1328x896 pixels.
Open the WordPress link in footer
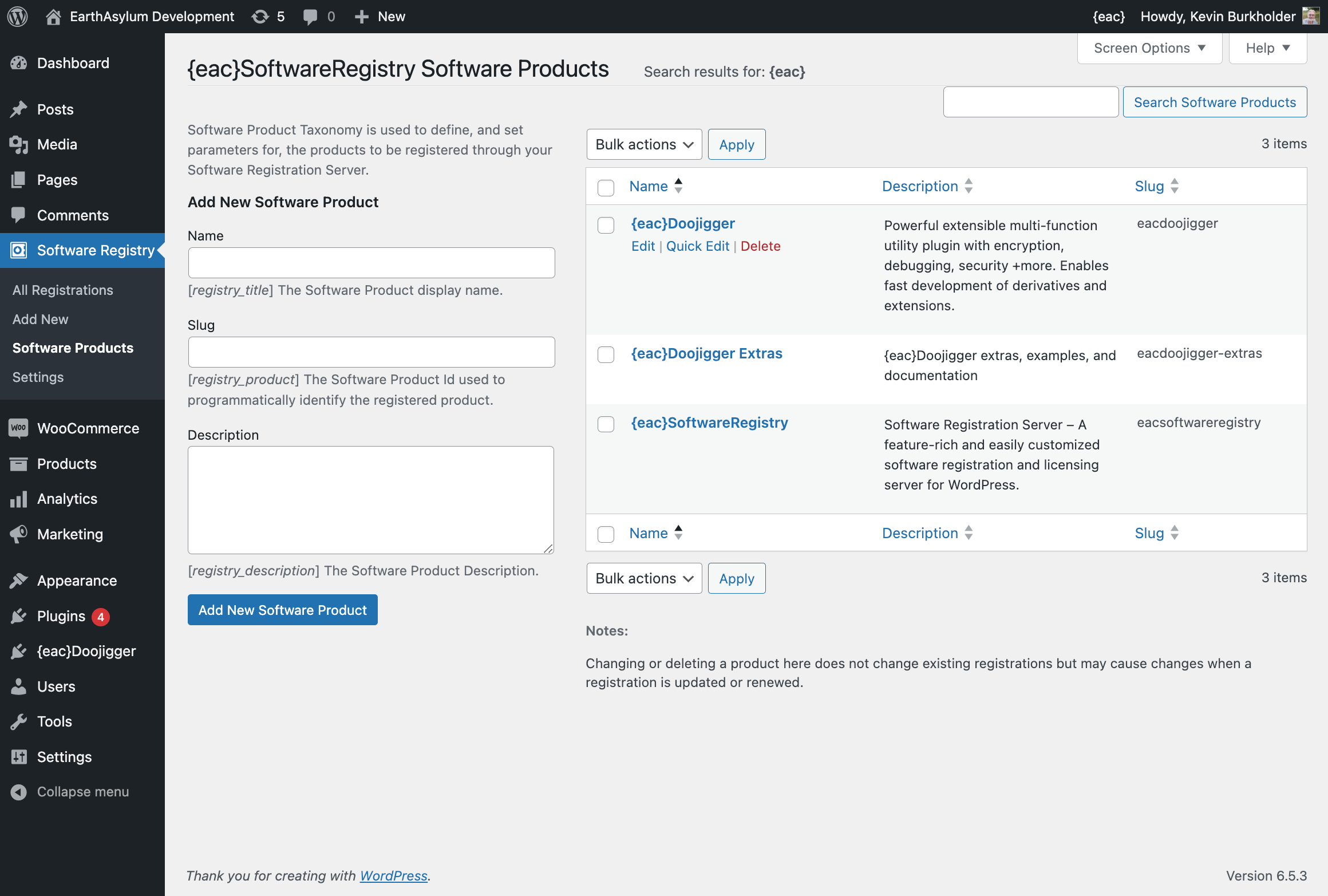point(394,876)
